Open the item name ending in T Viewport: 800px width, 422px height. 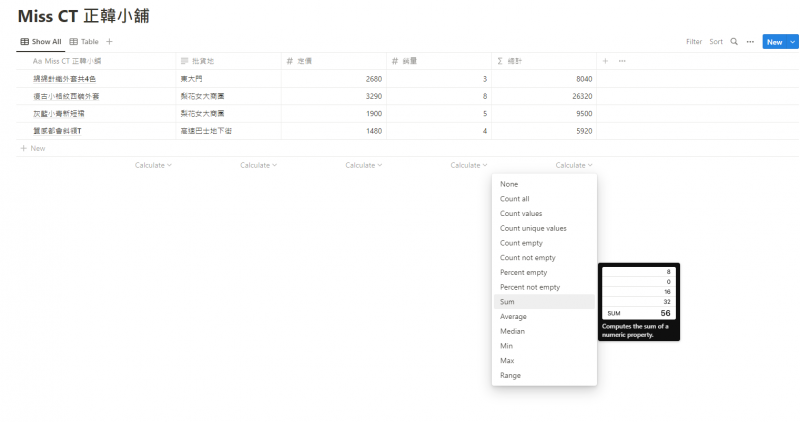click(x=57, y=131)
